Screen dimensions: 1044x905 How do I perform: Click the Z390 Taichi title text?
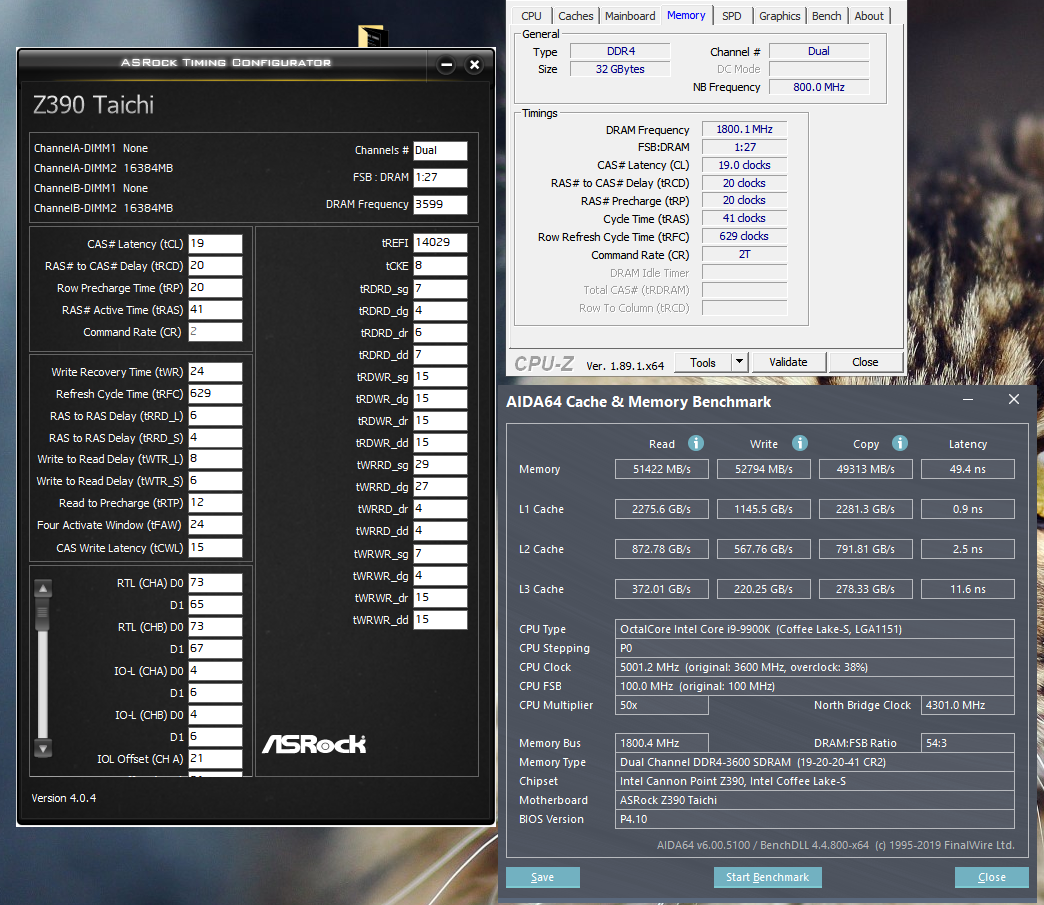click(93, 105)
